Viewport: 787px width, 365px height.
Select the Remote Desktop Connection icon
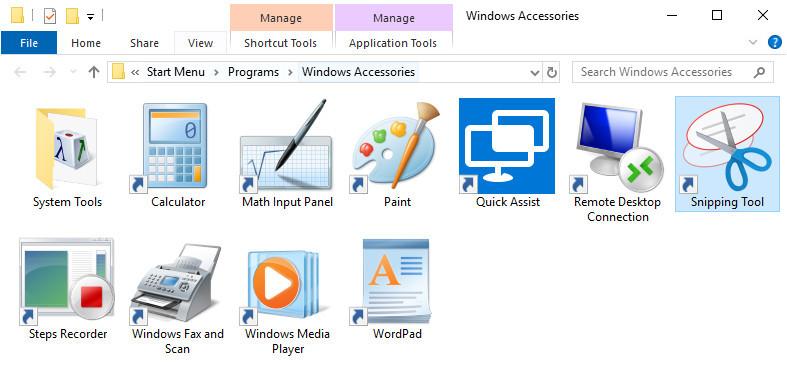pyautogui.click(x=617, y=147)
